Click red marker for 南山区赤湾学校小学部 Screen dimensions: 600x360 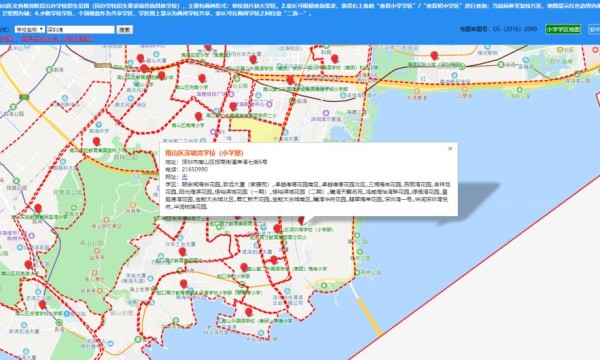[42, 305]
